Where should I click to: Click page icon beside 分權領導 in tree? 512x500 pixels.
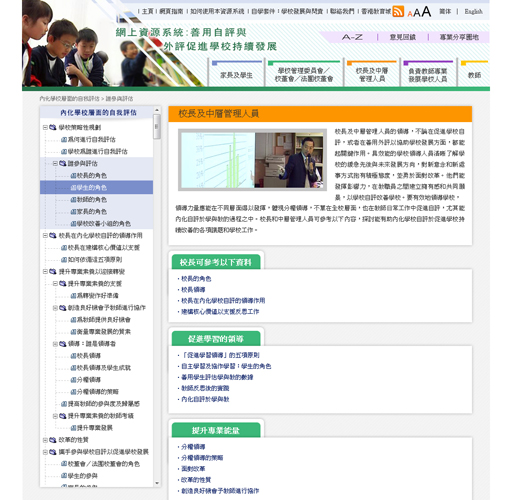(x=74, y=380)
